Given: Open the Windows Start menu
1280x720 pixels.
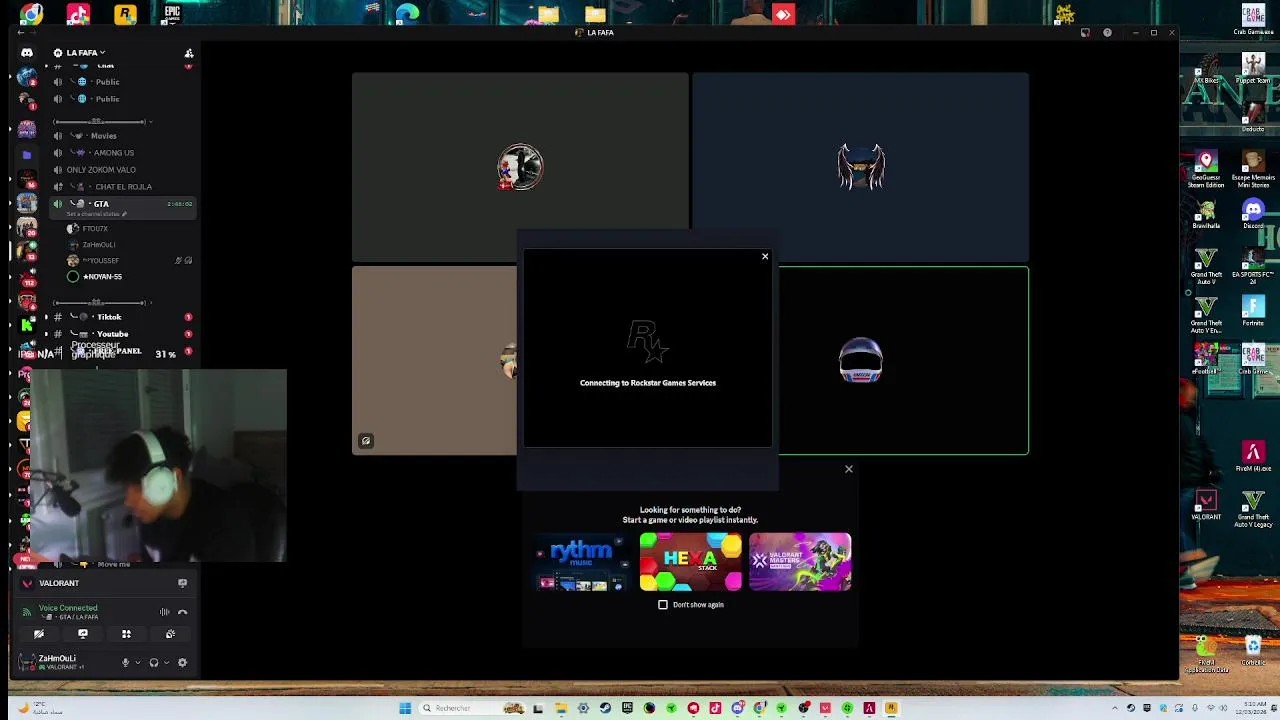Looking at the screenshot, I should click(405, 709).
